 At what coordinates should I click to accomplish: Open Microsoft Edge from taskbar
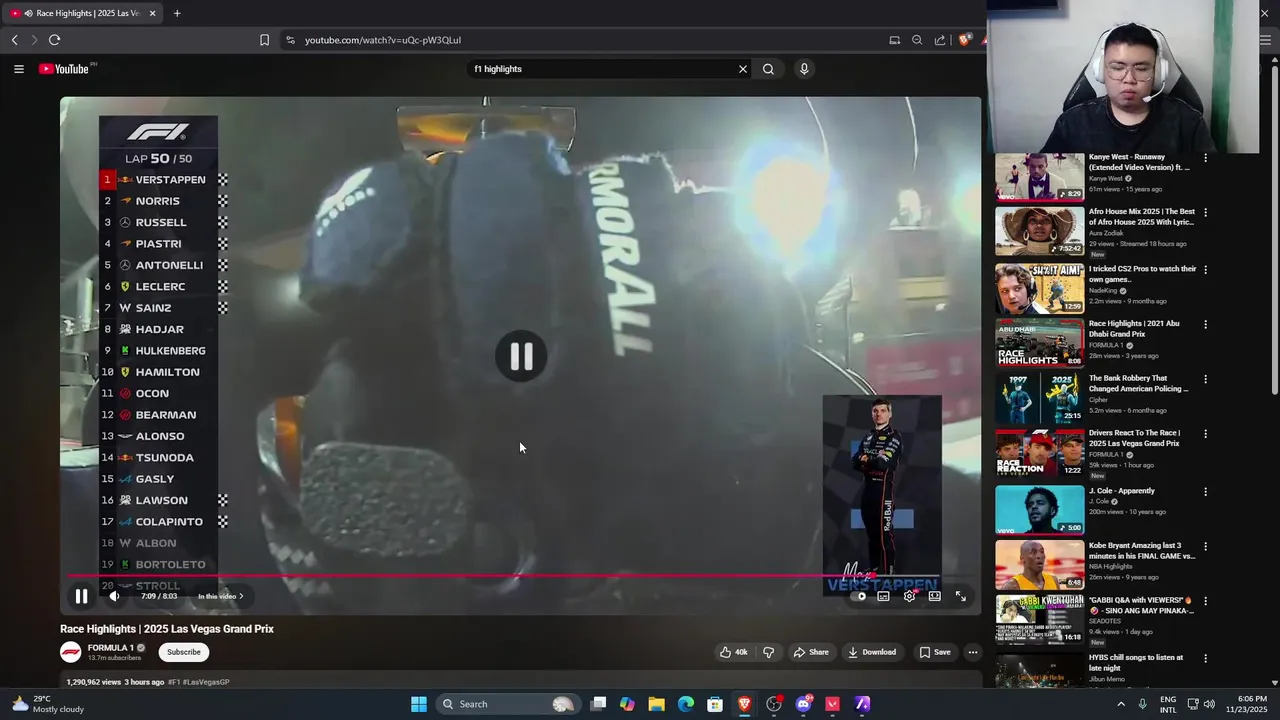click(x=686, y=704)
